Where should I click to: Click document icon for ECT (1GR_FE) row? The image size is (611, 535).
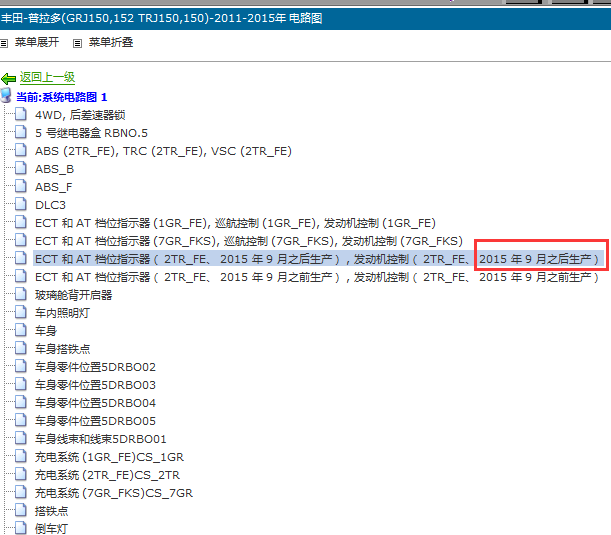[x=21, y=222]
